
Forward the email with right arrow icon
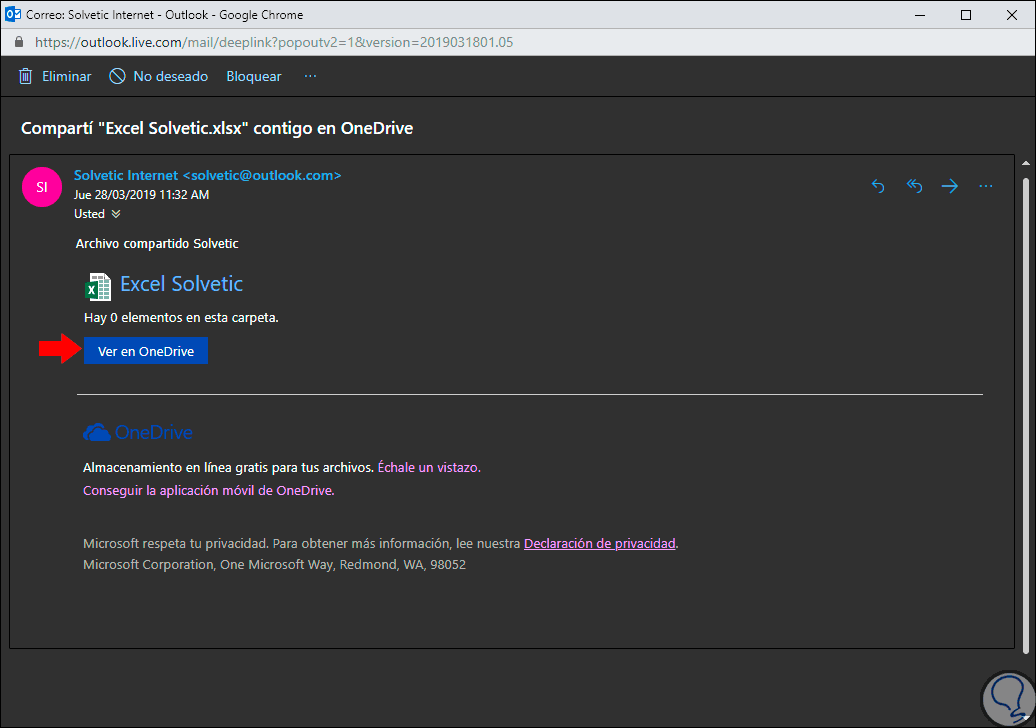tap(950, 186)
